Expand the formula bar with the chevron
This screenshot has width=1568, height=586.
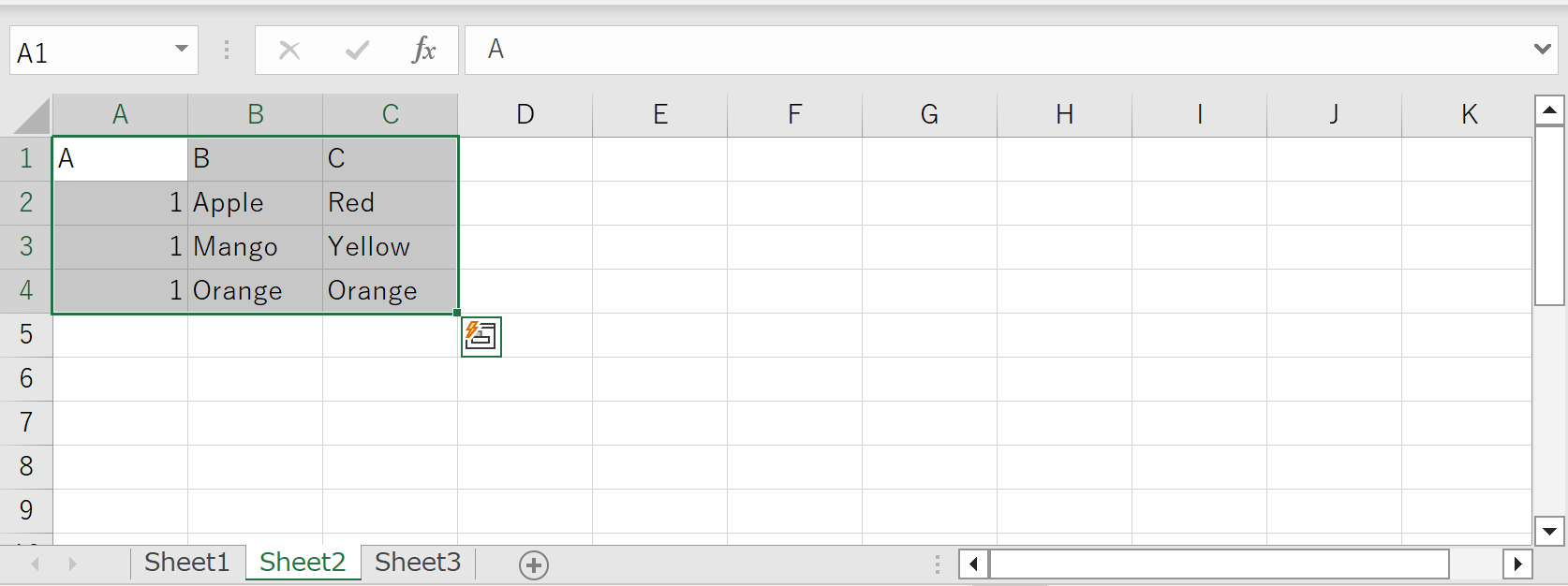(1544, 50)
